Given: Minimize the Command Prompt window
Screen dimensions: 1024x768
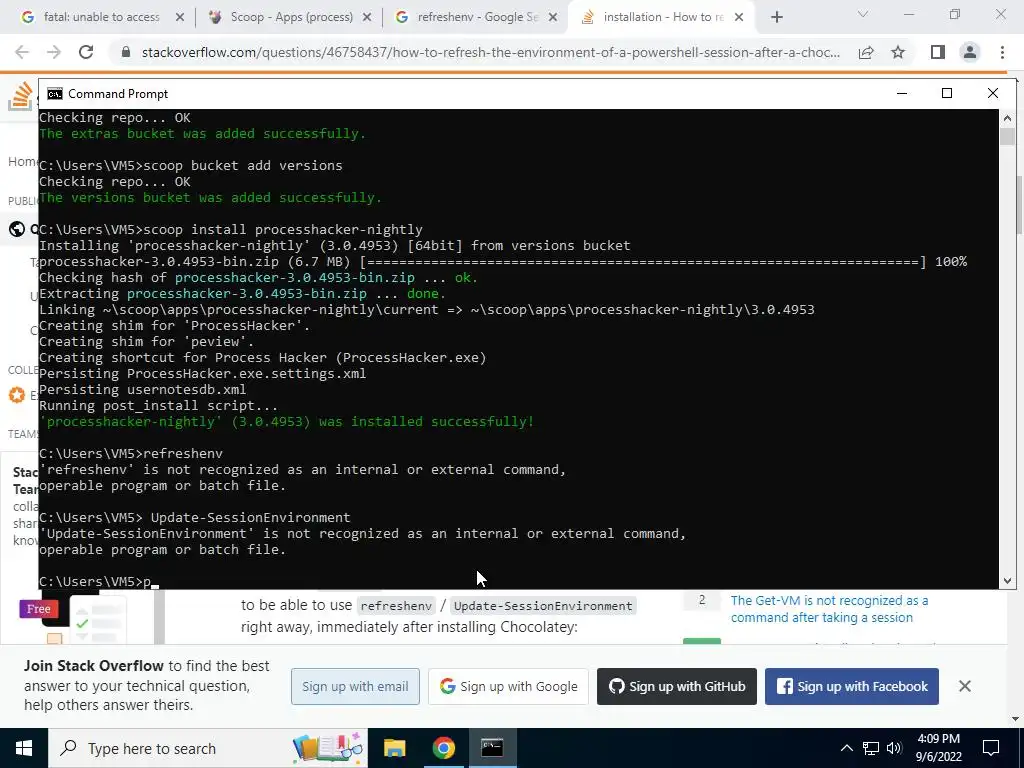Looking at the screenshot, I should pos(902,93).
